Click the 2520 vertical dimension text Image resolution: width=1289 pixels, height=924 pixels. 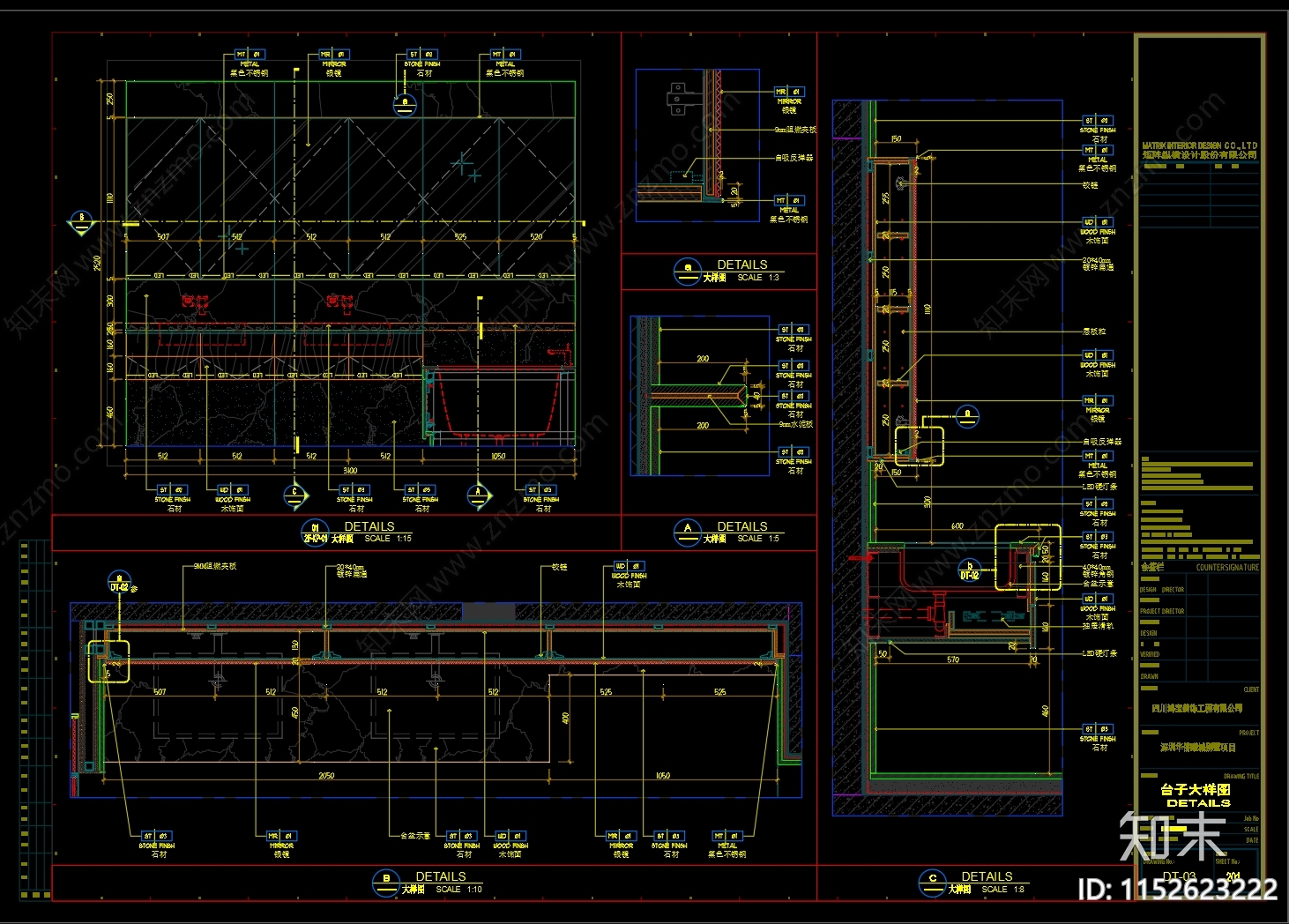(98, 264)
